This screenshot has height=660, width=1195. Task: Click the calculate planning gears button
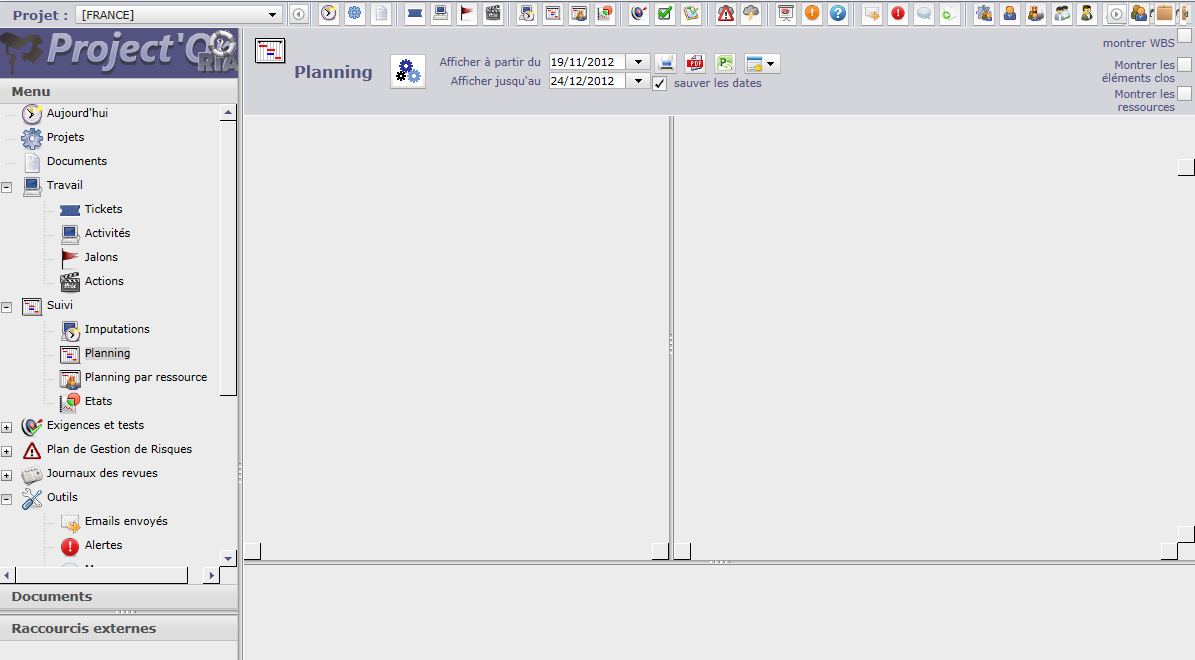click(408, 72)
